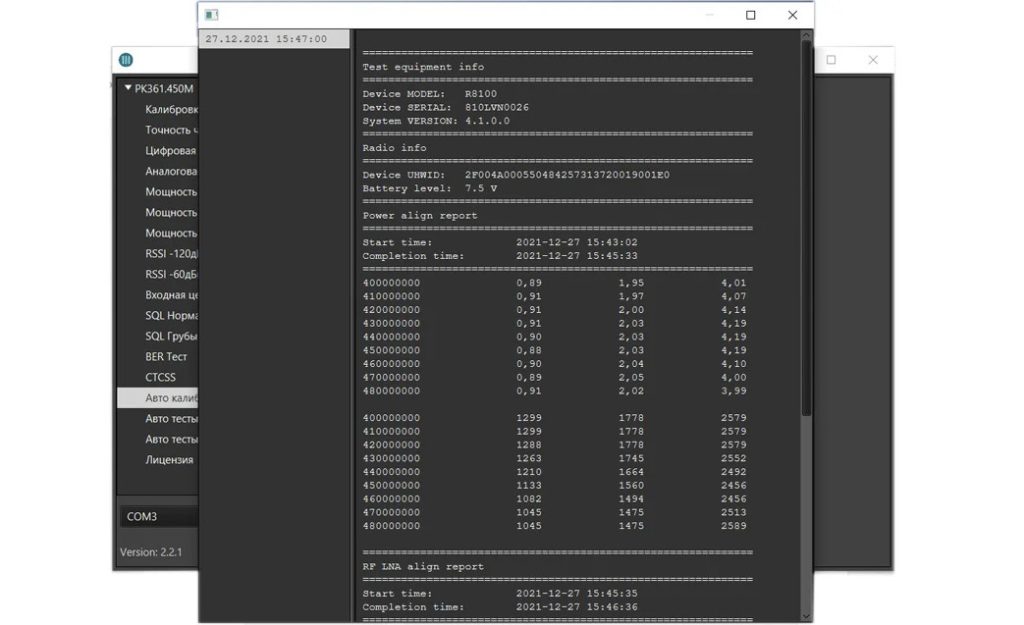This screenshot has height=625, width=1024.
Task: Click the report window title bar icon
Action: pyautogui.click(x=211, y=15)
